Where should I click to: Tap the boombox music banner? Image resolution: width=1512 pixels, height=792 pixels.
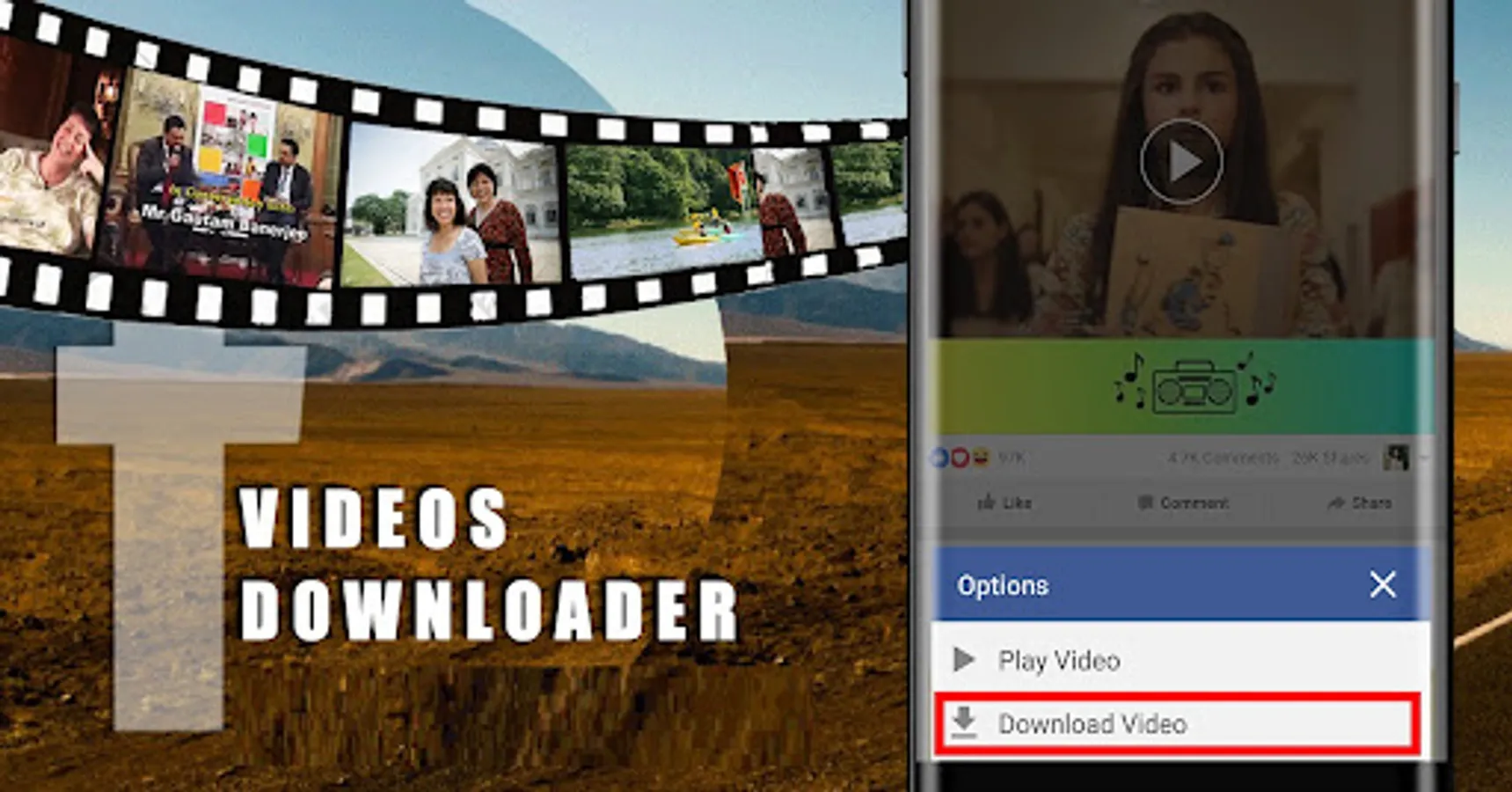click(1181, 385)
